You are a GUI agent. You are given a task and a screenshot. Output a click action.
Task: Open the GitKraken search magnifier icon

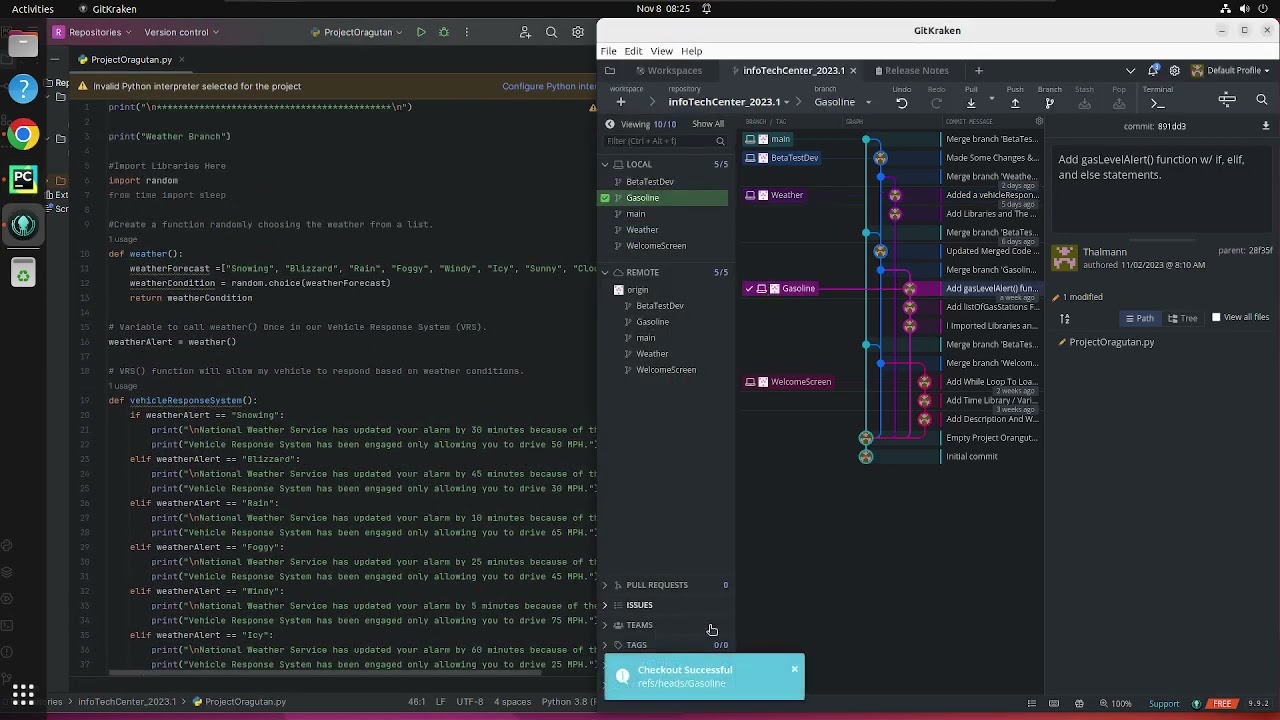[1262, 100]
